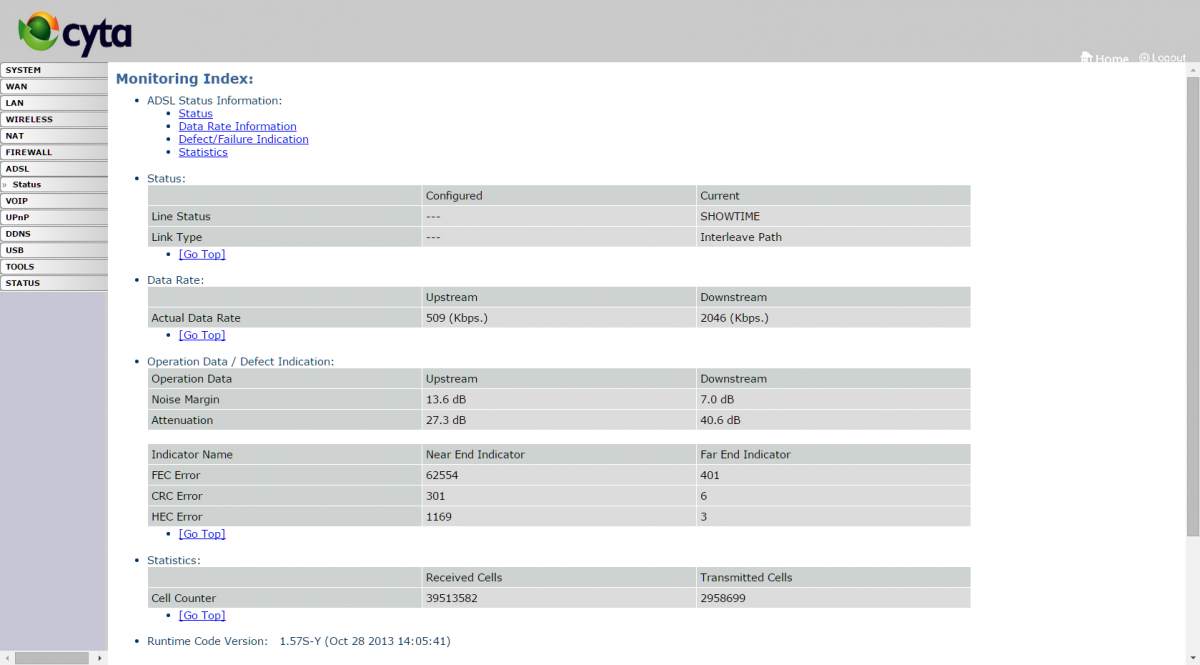
Task: Click the Home icon in header
Action: (x=1086, y=58)
